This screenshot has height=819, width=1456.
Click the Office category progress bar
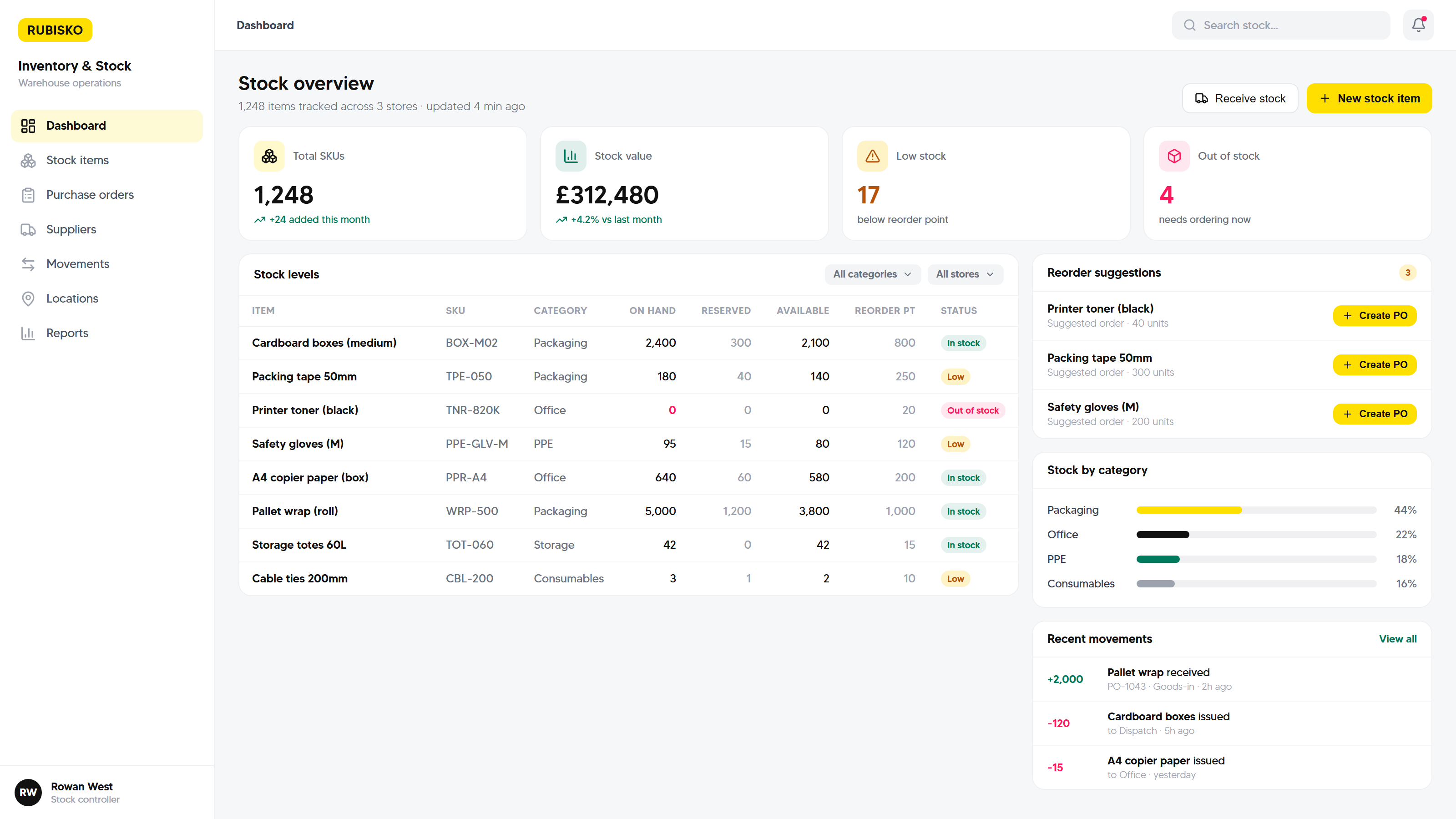tap(1256, 535)
